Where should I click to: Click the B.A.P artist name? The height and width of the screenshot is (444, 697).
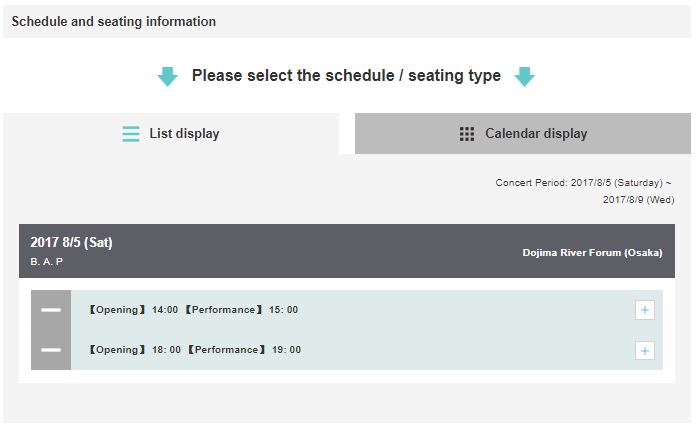pyautogui.click(x=47, y=262)
